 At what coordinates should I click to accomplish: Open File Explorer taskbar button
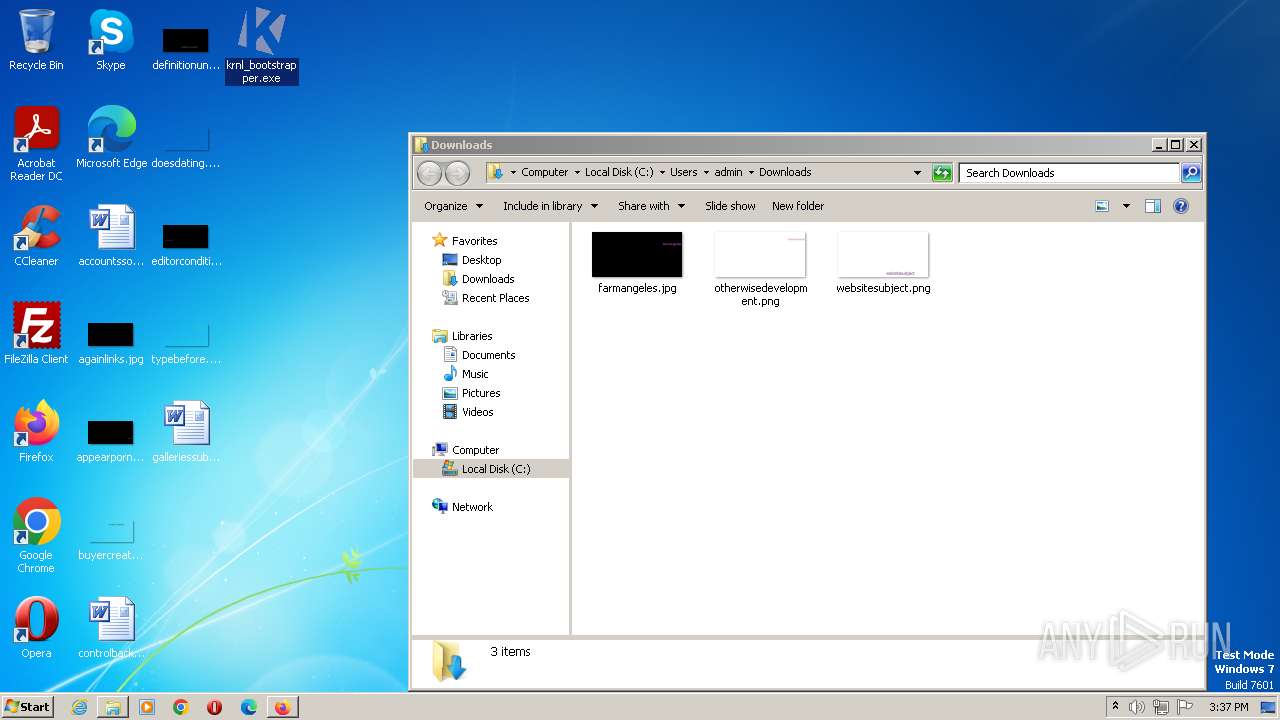[113, 707]
